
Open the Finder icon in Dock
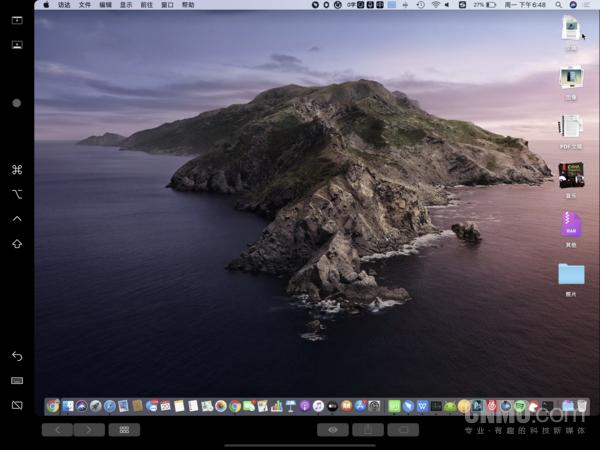(68, 406)
